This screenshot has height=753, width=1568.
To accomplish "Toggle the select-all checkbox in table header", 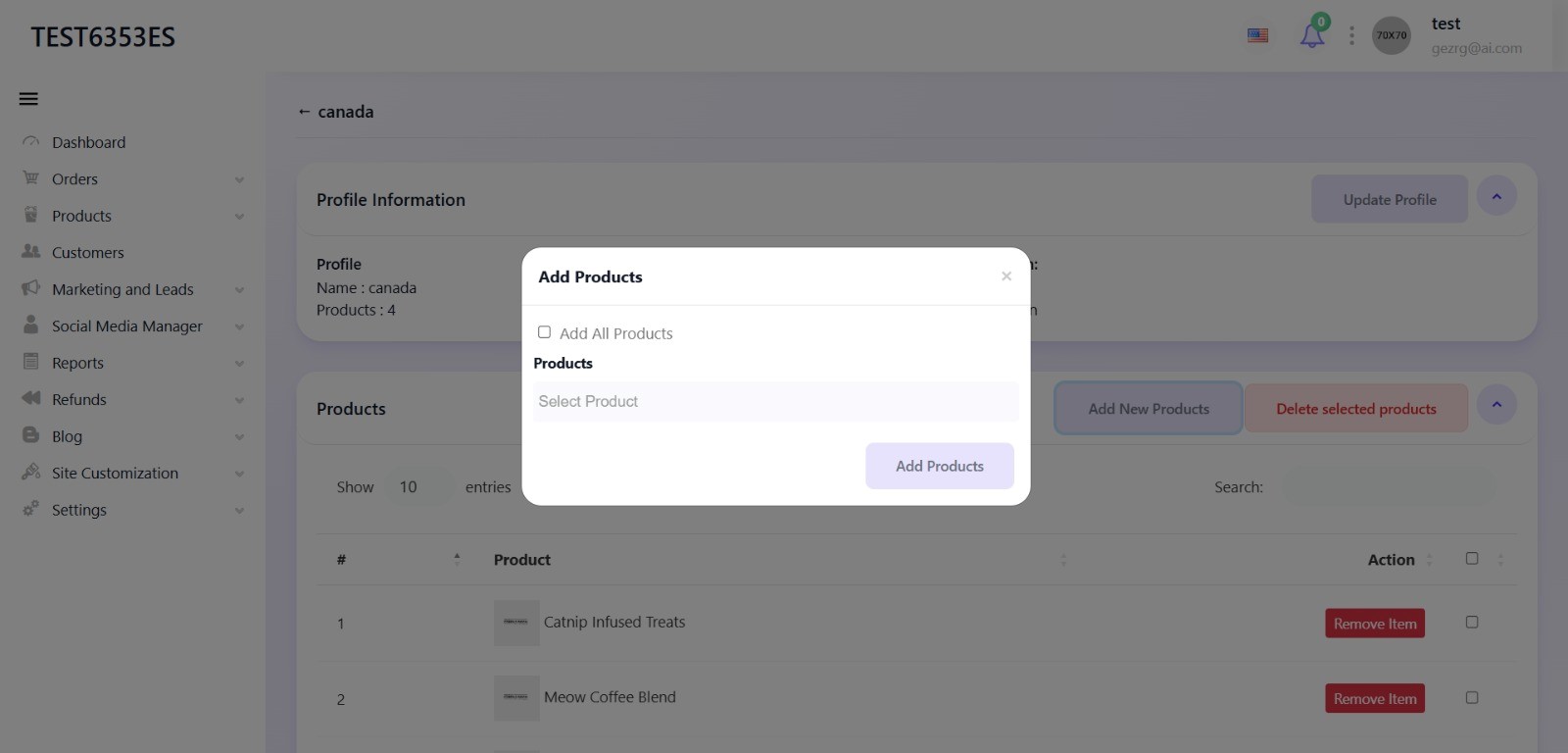I will coord(1472,559).
